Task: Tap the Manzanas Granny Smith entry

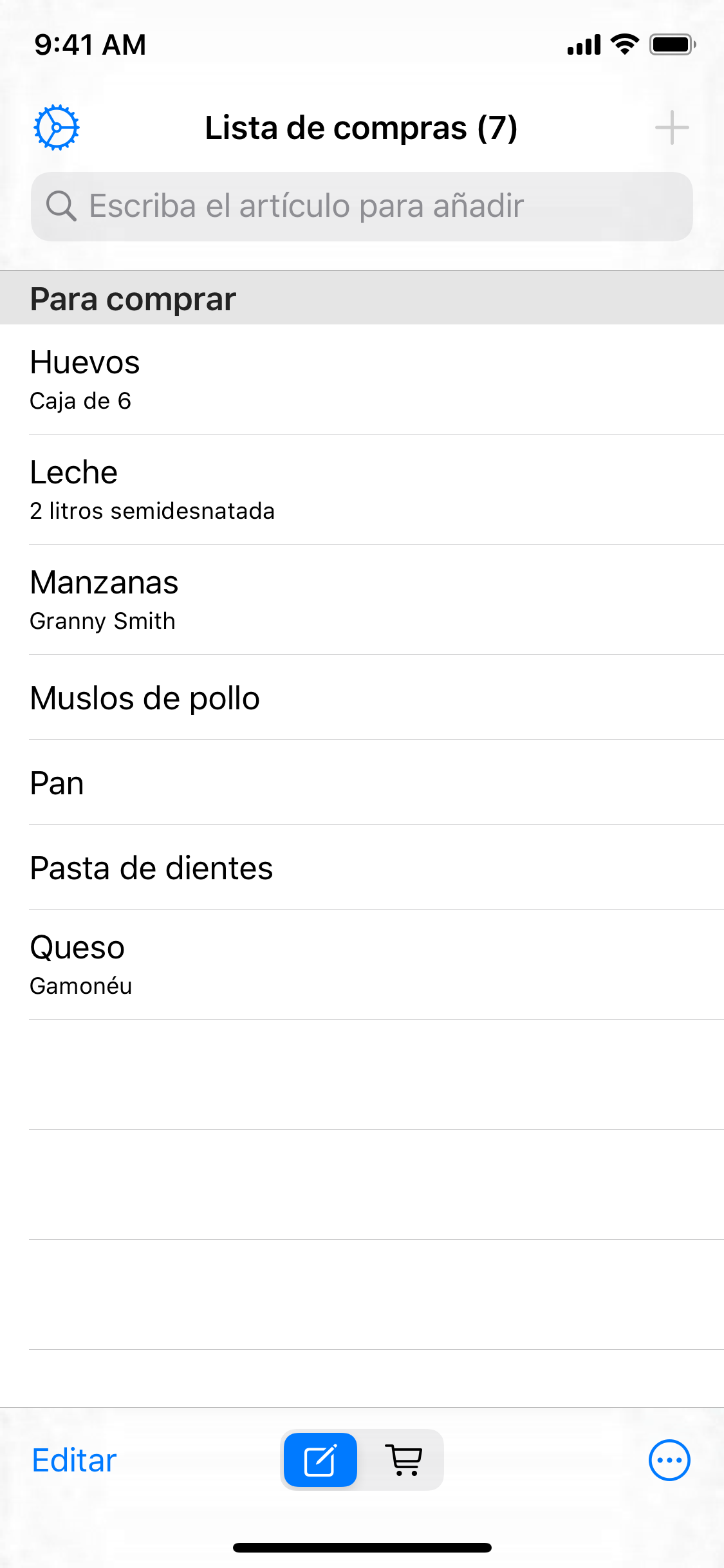Action: (x=362, y=599)
